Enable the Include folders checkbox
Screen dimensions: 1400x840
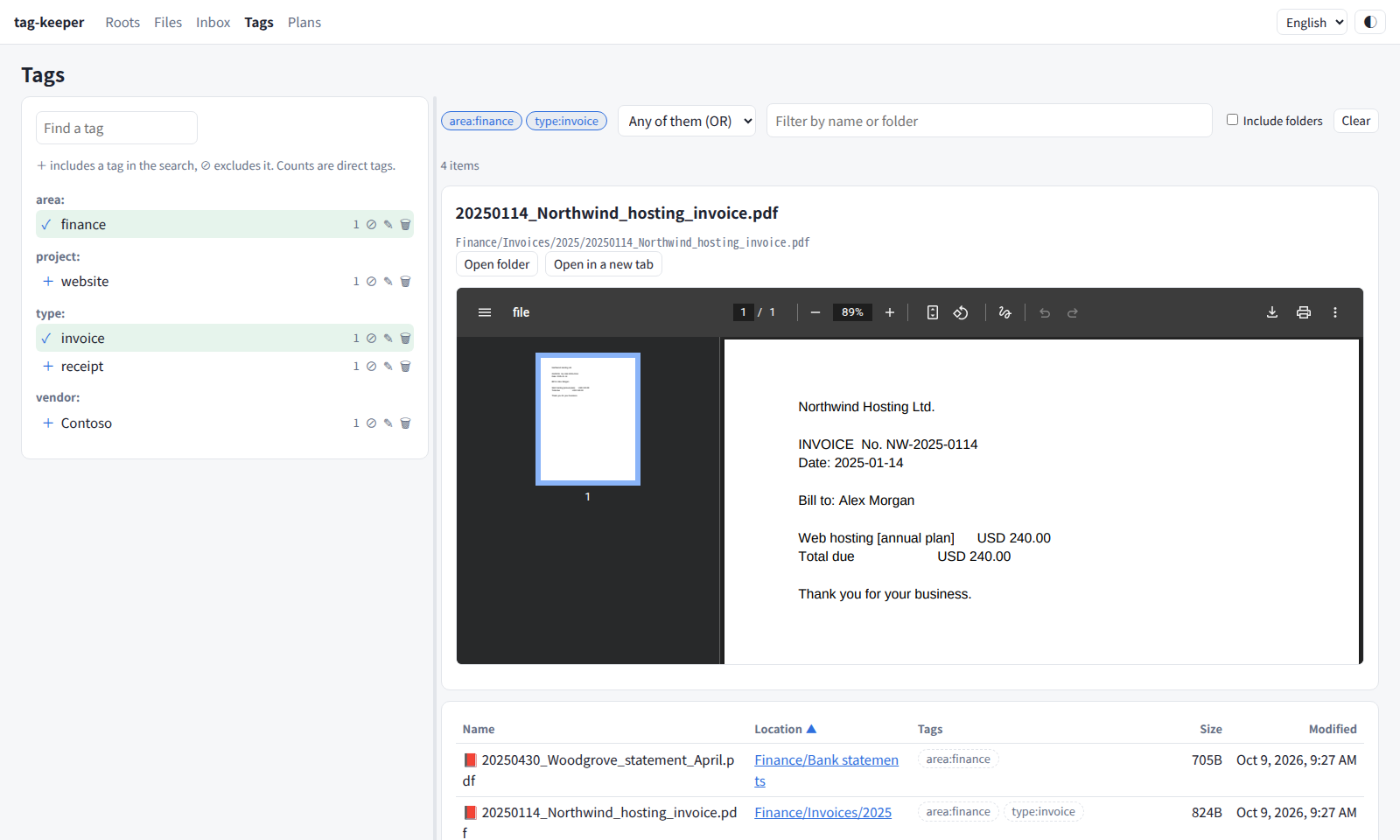[1232, 120]
